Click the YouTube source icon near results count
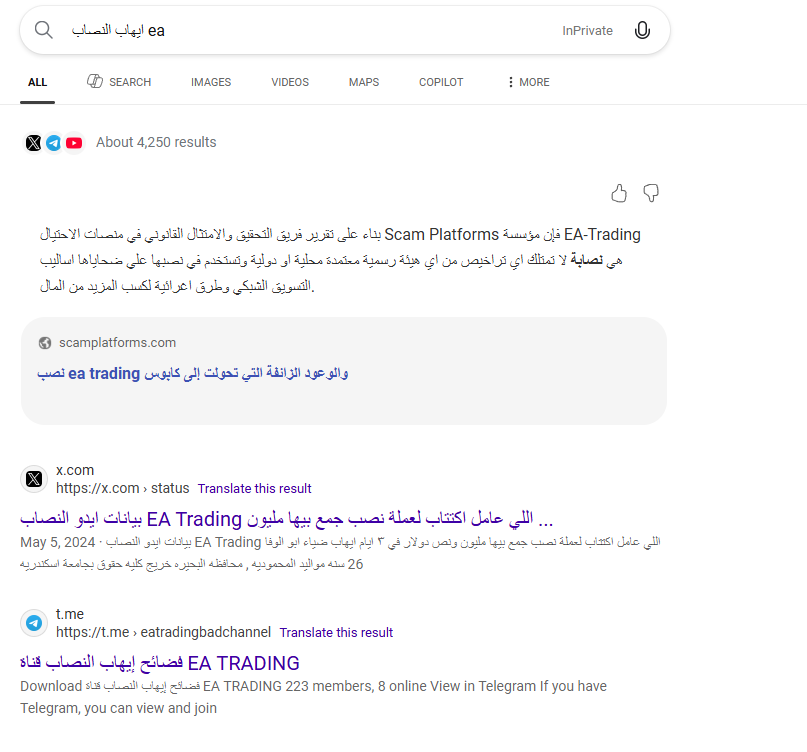The height and width of the screenshot is (752, 807). pos(74,143)
